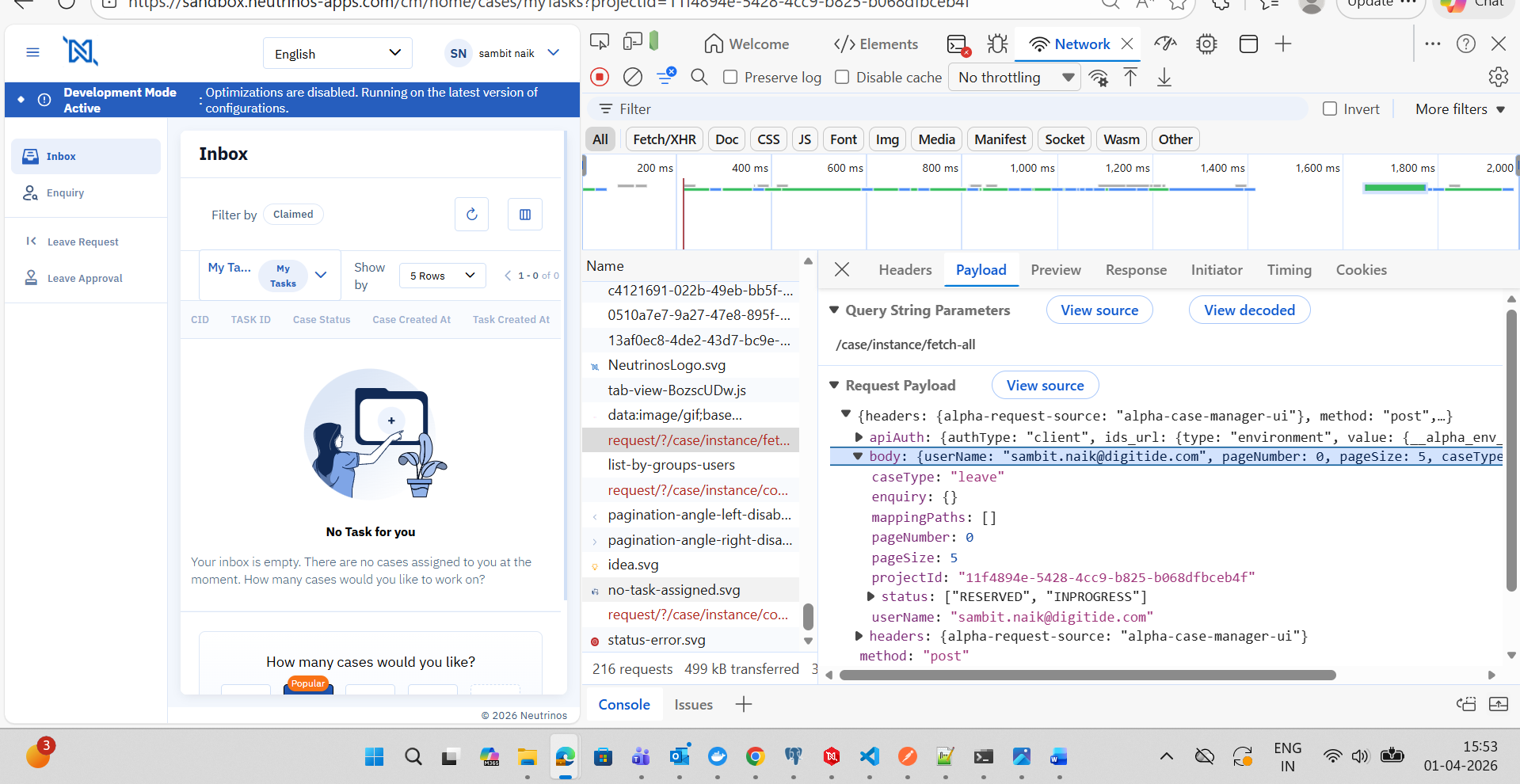Open Network panel settings gear
The height and width of the screenshot is (784, 1520).
pos(1499,77)
